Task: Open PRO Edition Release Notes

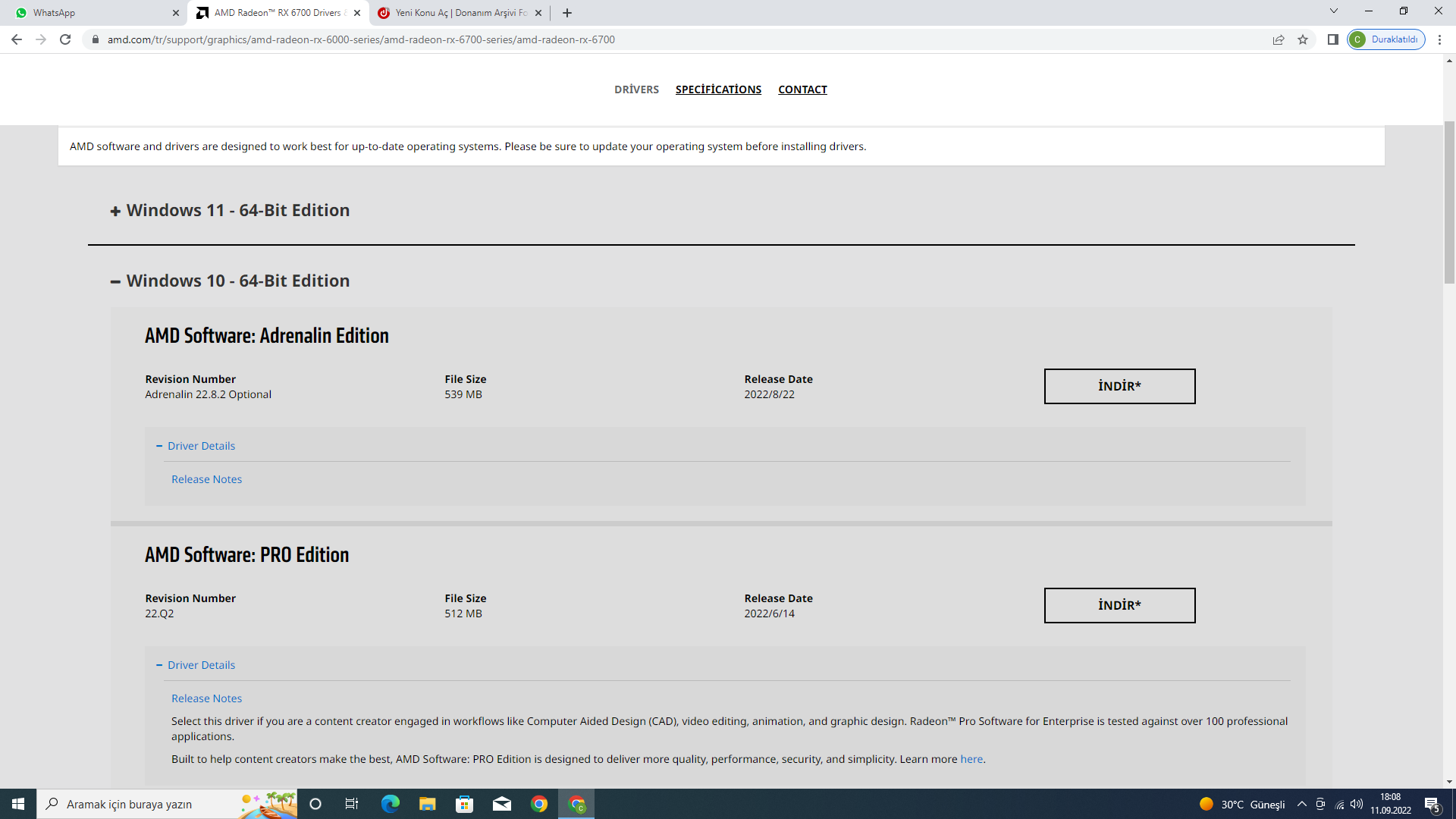Action: pyautogui.click(x=206, y=698)
